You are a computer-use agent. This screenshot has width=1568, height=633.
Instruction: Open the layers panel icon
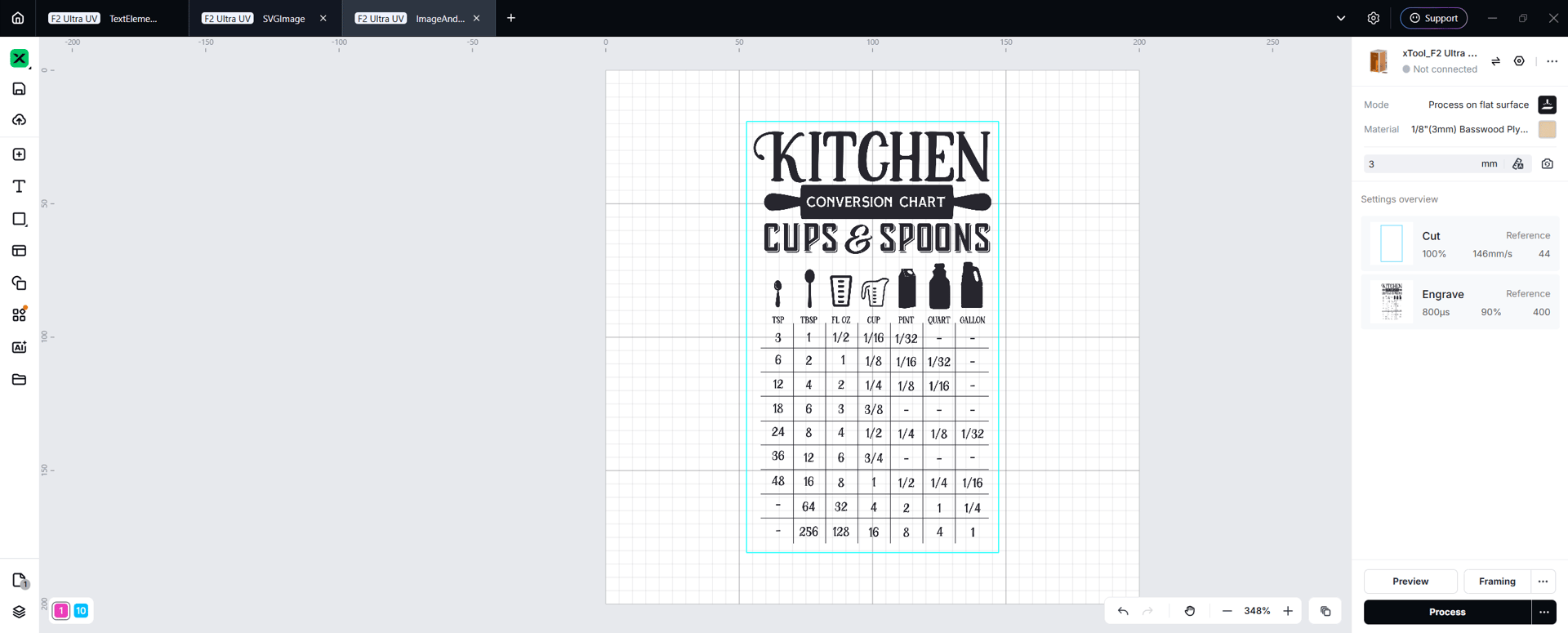coord(20,612)
